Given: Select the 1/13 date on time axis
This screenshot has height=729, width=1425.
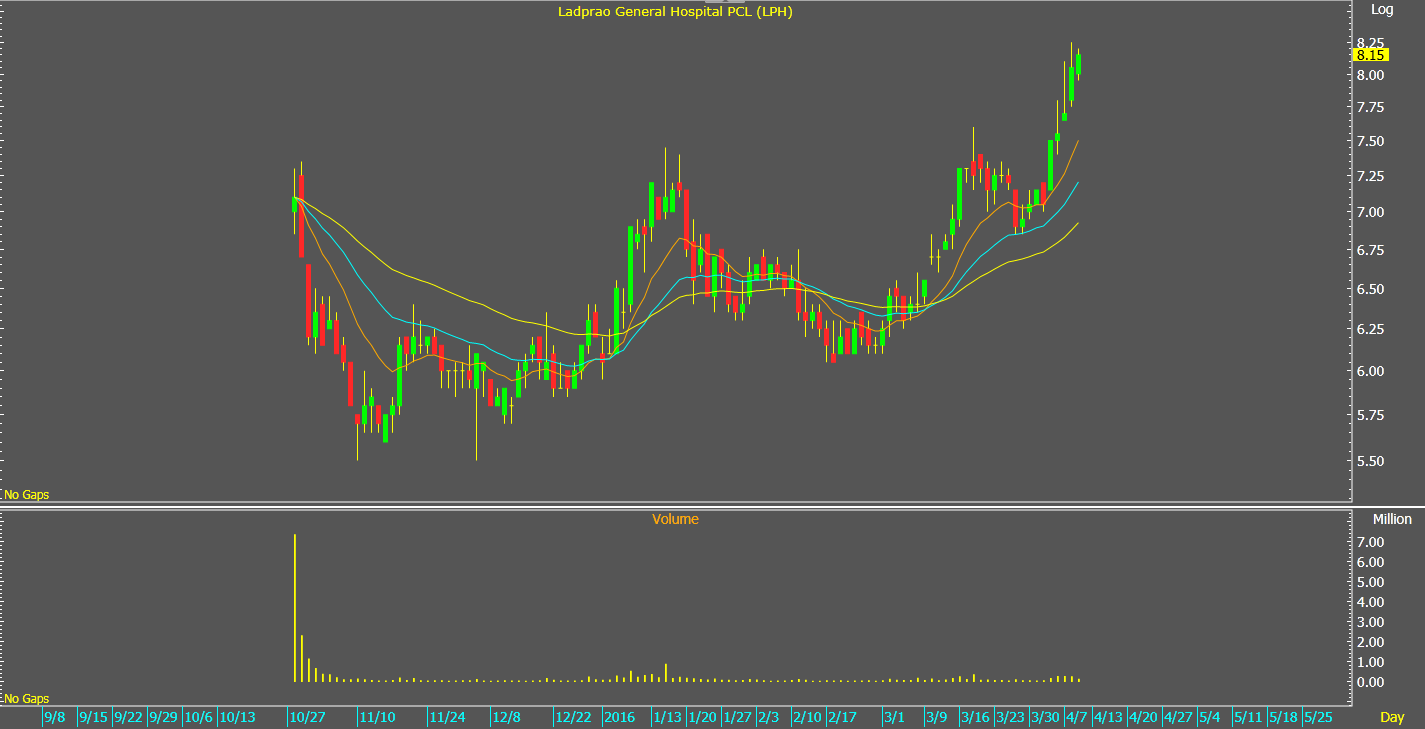Looking at the screenshot, I should click(668, 717).
